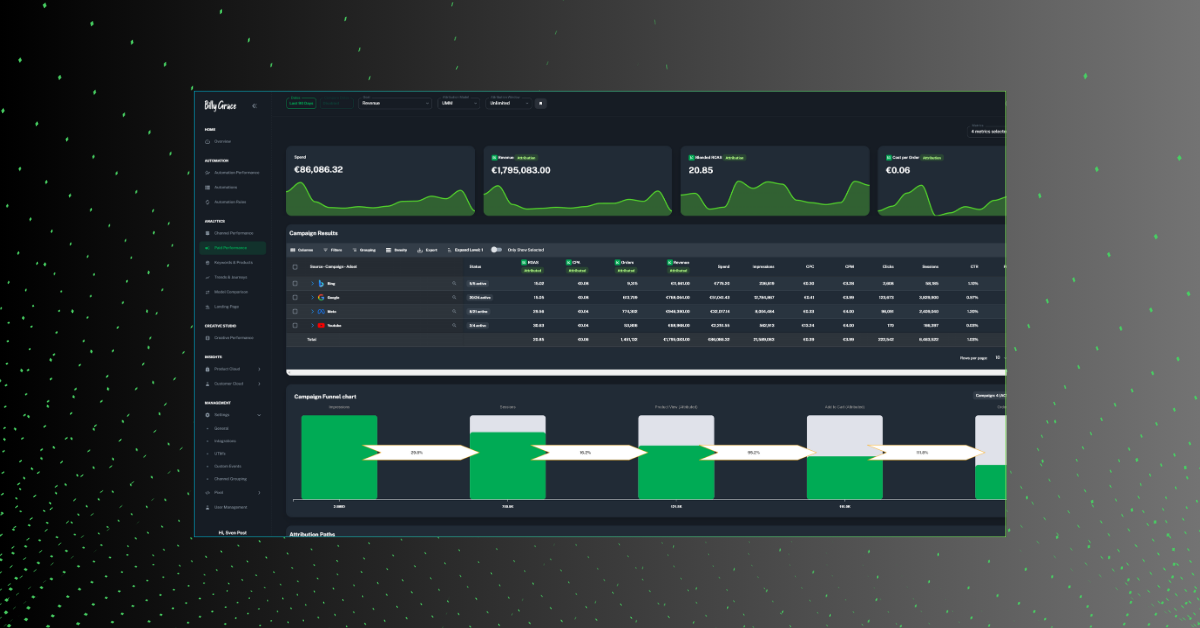
Task: Adjust table Density using its toolbar icon
Action: [x=395, y=249]
